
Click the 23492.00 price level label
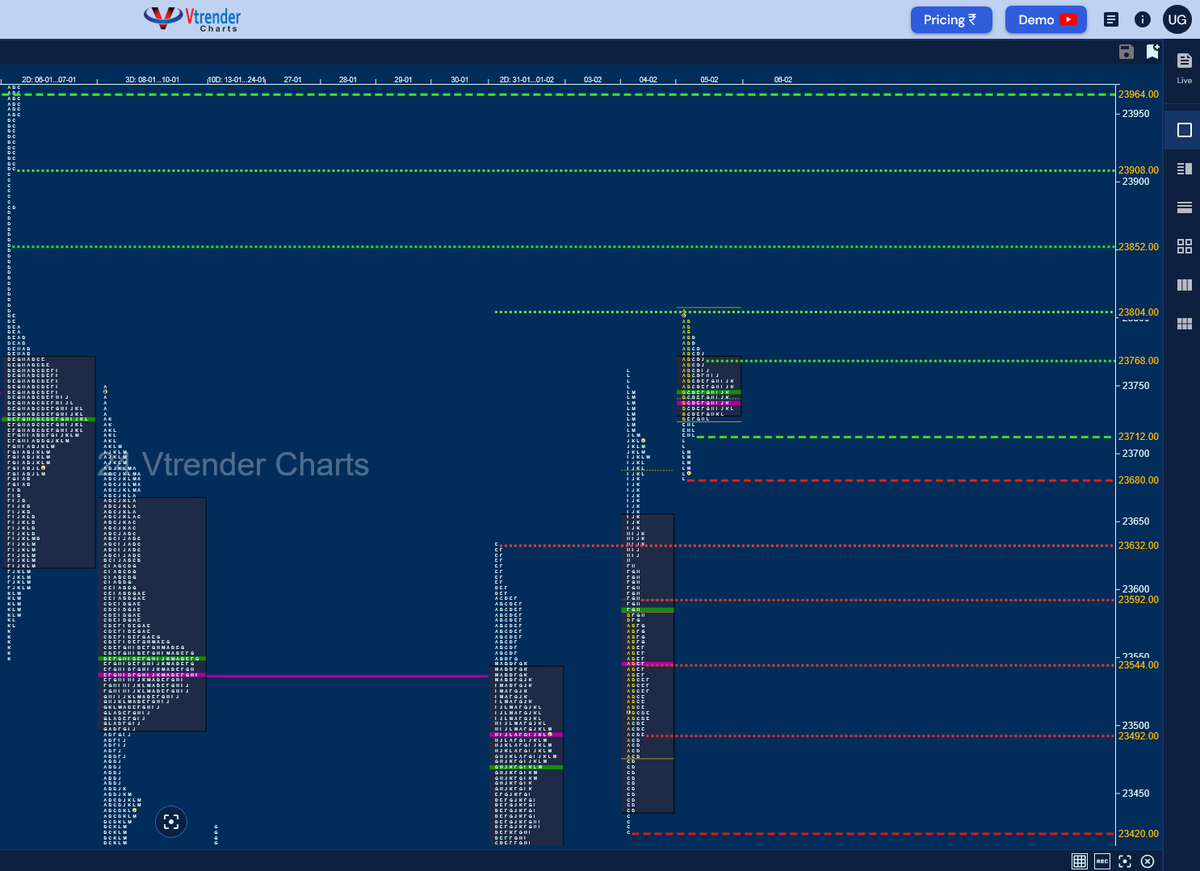pyautogui.click(x=1139, y=735)
